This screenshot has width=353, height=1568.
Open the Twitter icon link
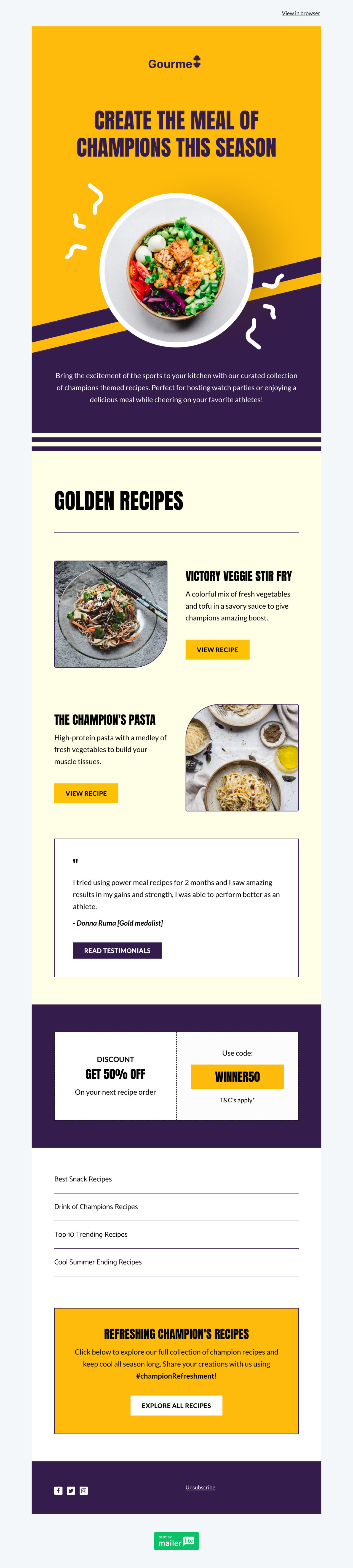(x=71, y=1490)
